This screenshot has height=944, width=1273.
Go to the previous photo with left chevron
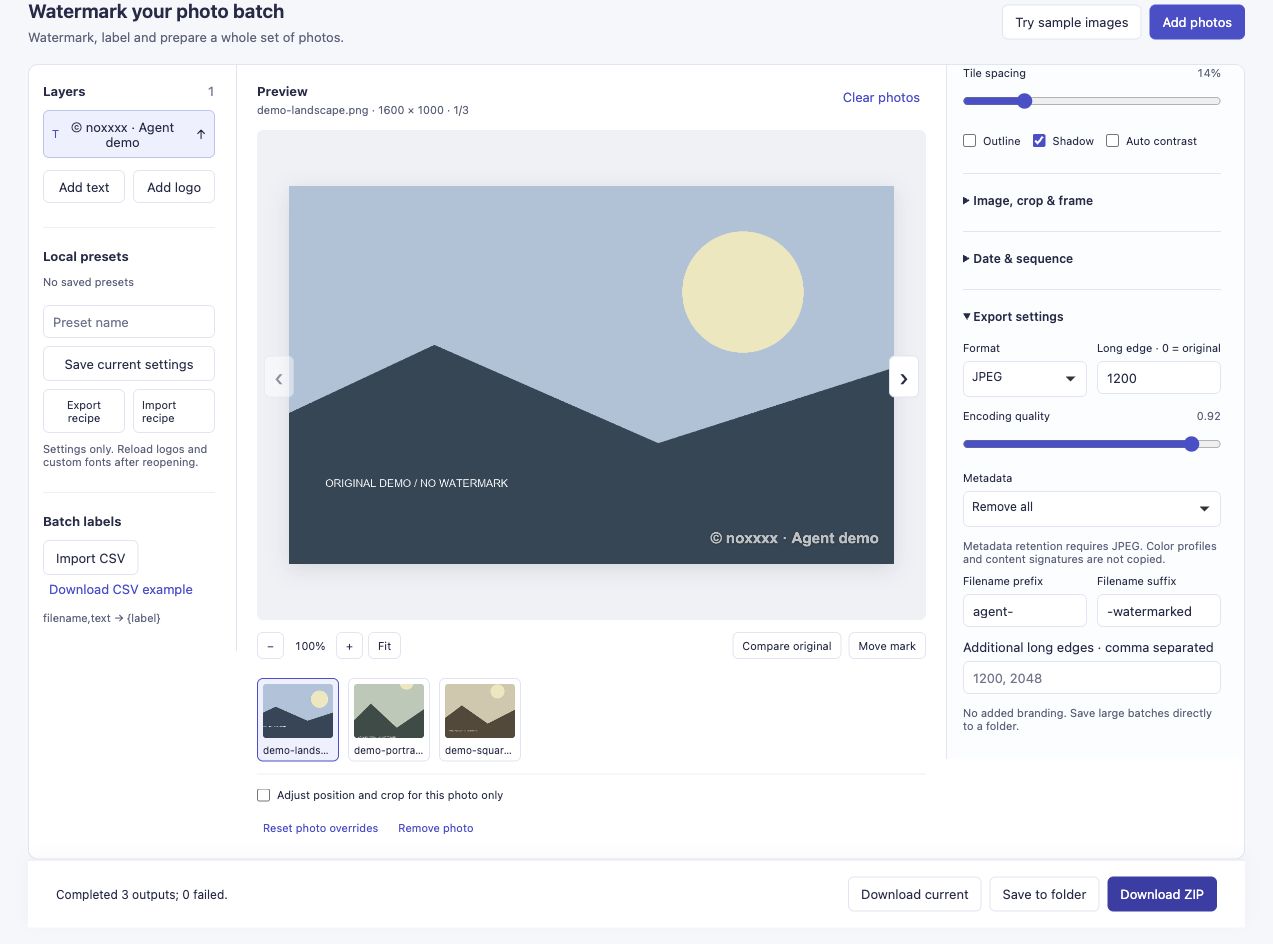point(279,378)
